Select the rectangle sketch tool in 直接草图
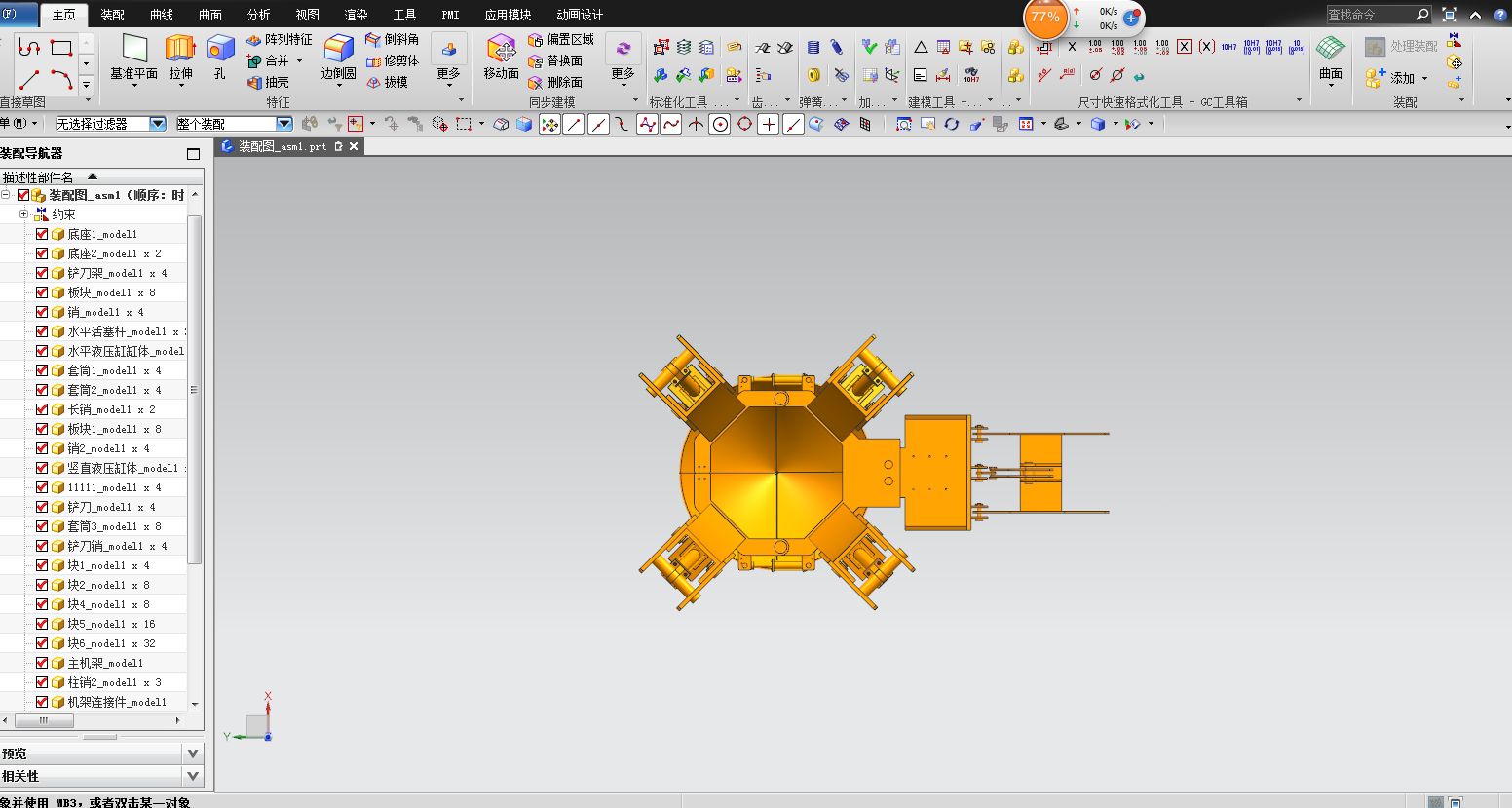1512x808 pixels. (61, 48)
